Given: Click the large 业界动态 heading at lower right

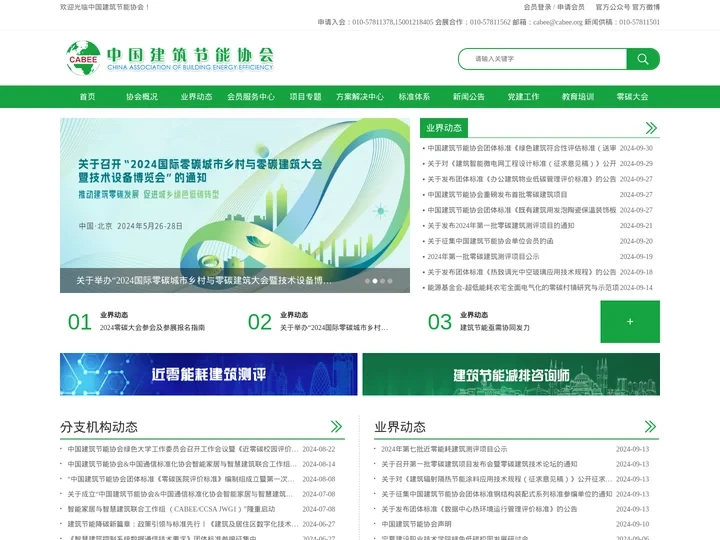Looking at the screenshot, I should coord(400,427).
